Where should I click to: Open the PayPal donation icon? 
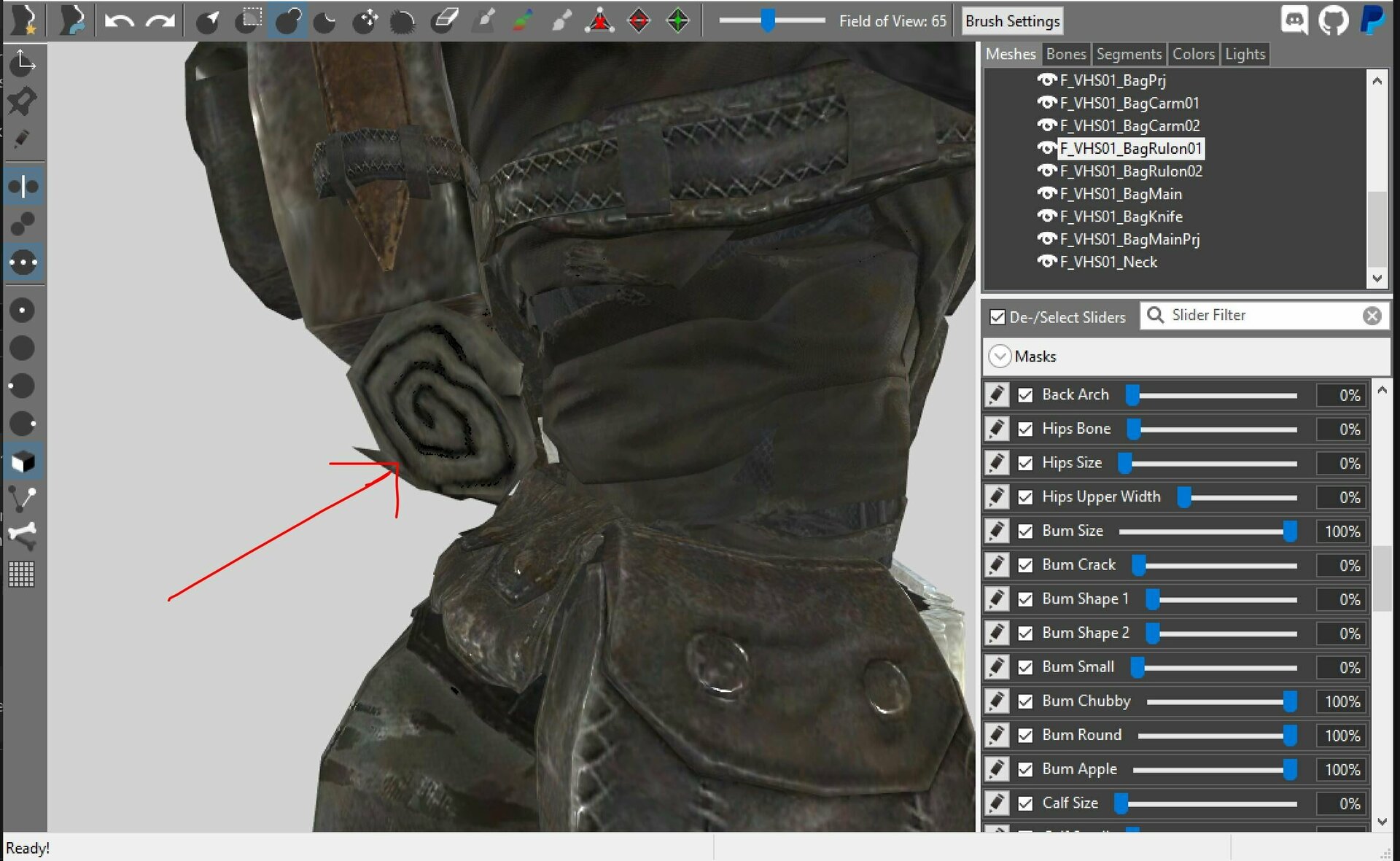pos(1372,20)
